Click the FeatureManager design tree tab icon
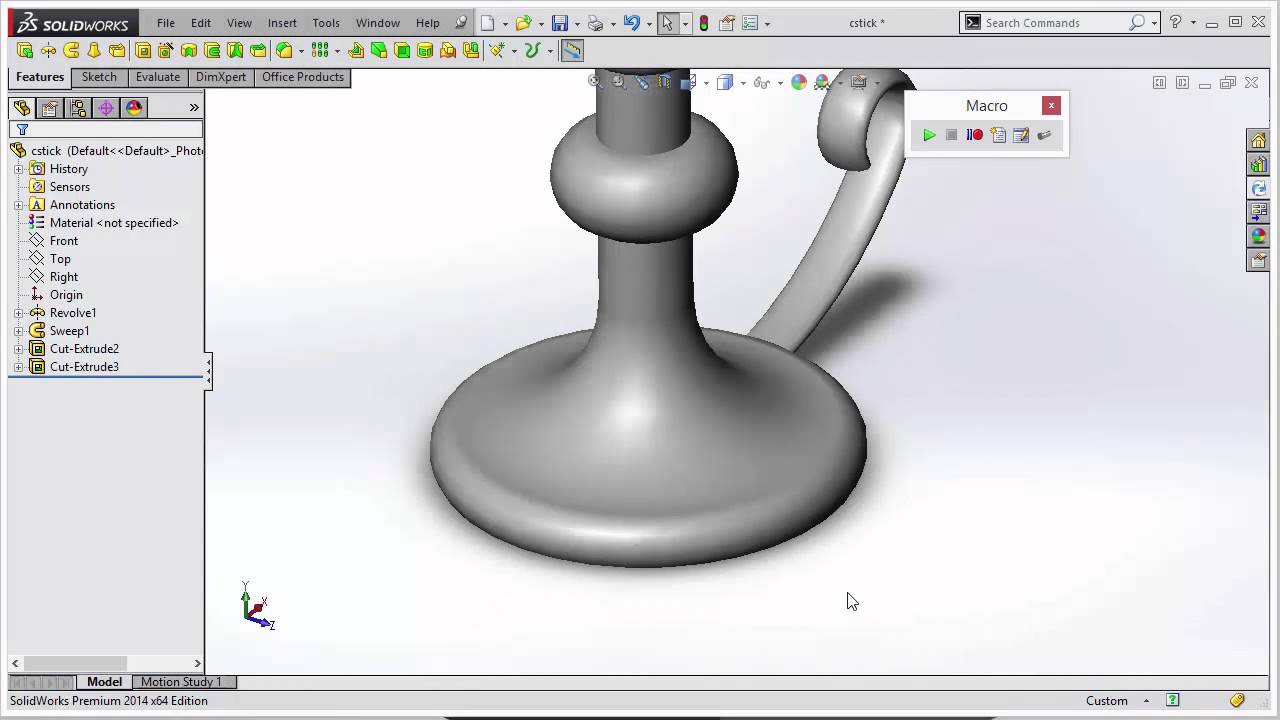 click(x=22, y=108)
